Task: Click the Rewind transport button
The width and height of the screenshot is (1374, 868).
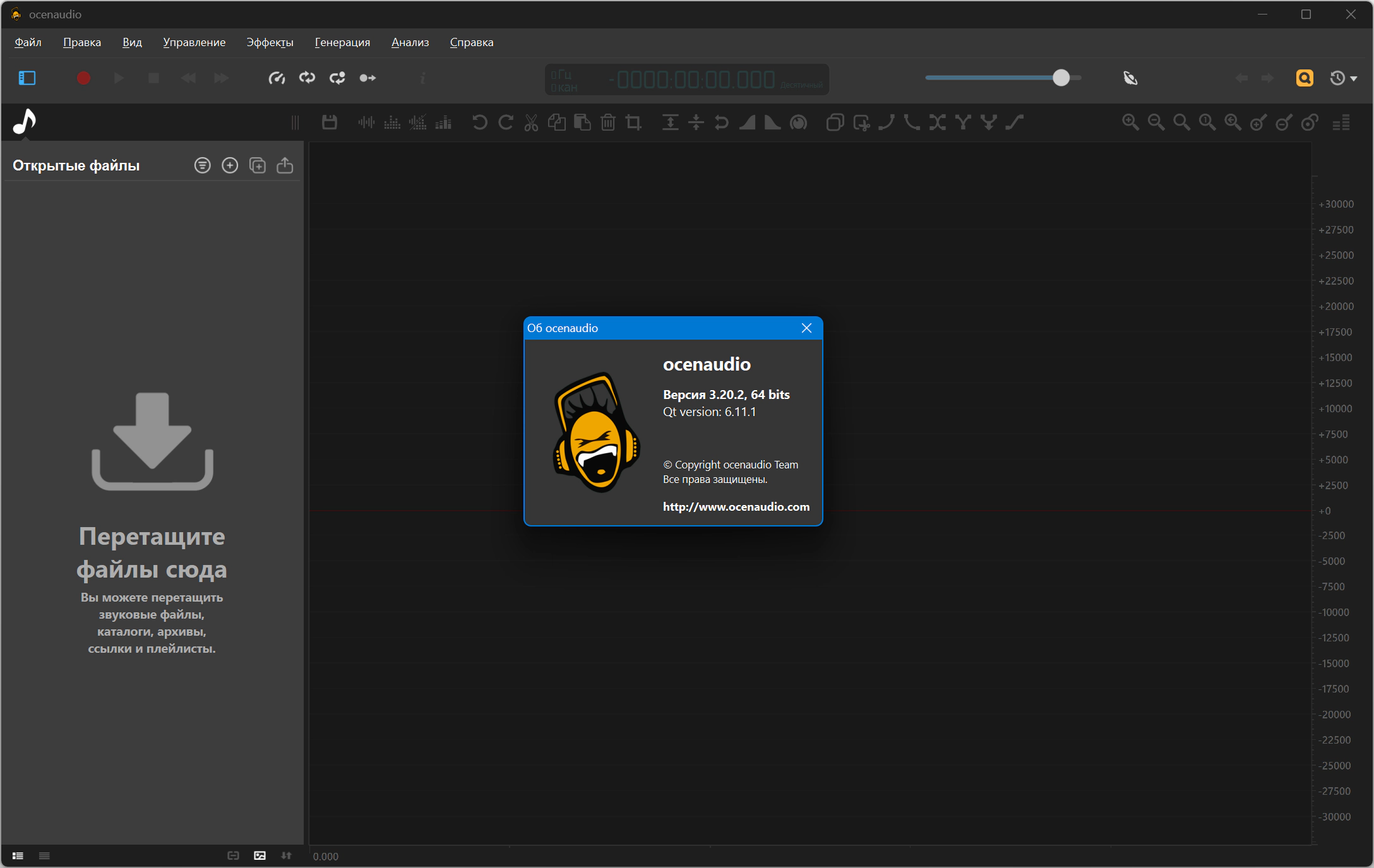Action: click(x=188, y=78)
